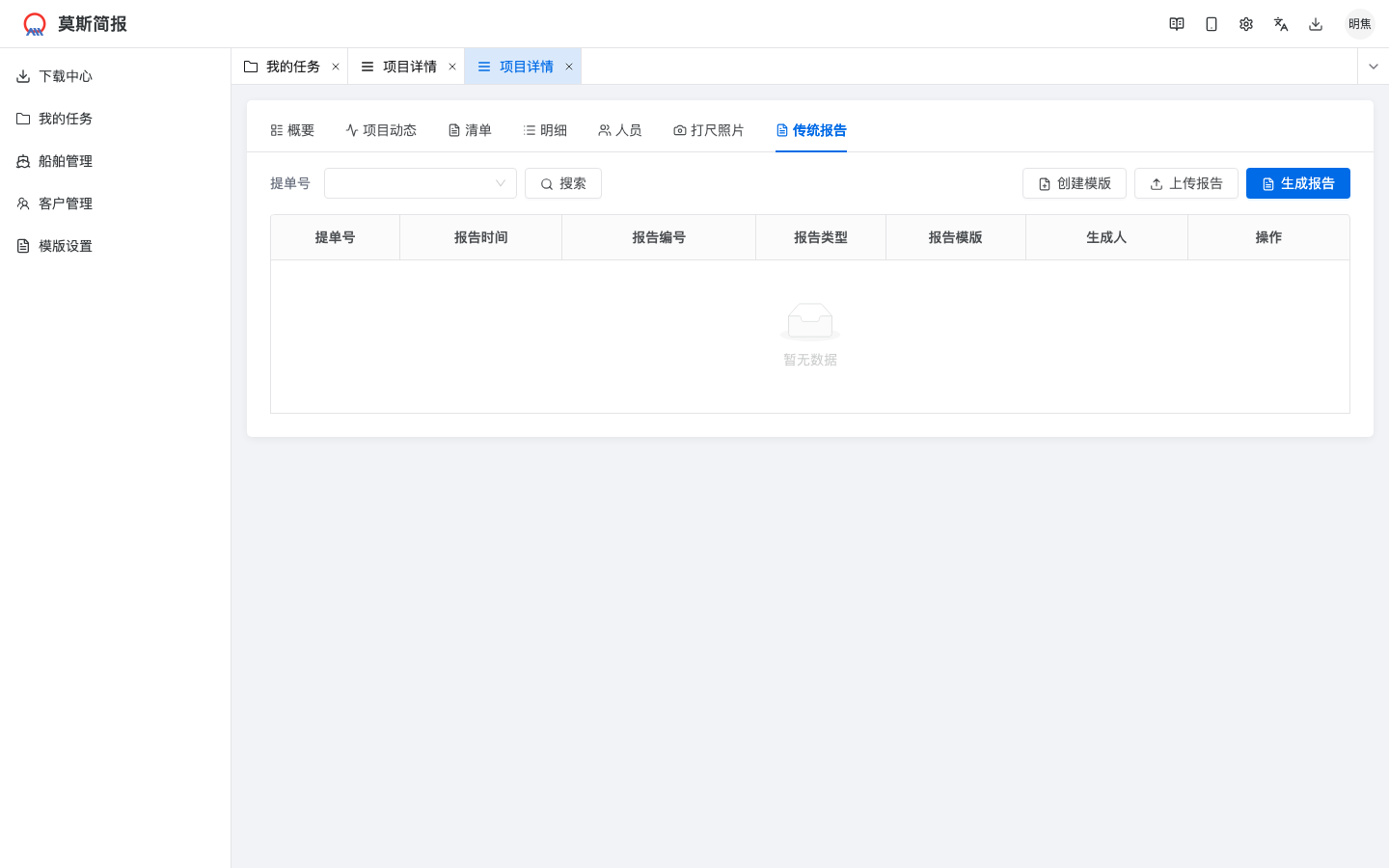Click the book/documentation icon in header
Viewport: 1389px width, 868px height.
tap(1177, 24)
